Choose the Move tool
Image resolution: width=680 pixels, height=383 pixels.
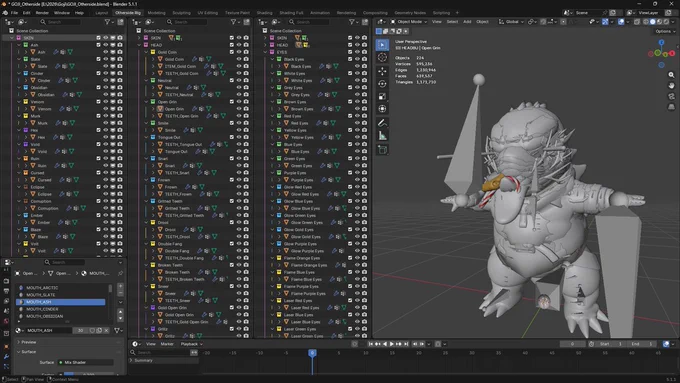[382, 71]
